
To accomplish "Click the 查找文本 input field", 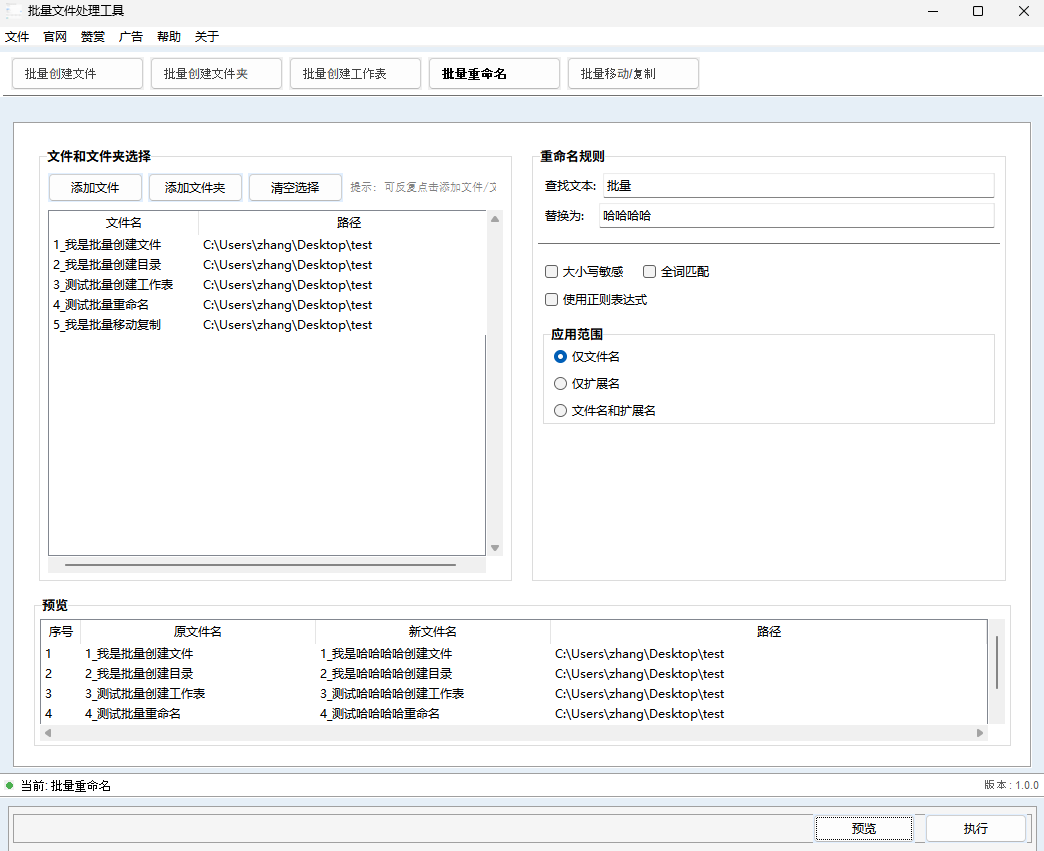I will (797, 186).
